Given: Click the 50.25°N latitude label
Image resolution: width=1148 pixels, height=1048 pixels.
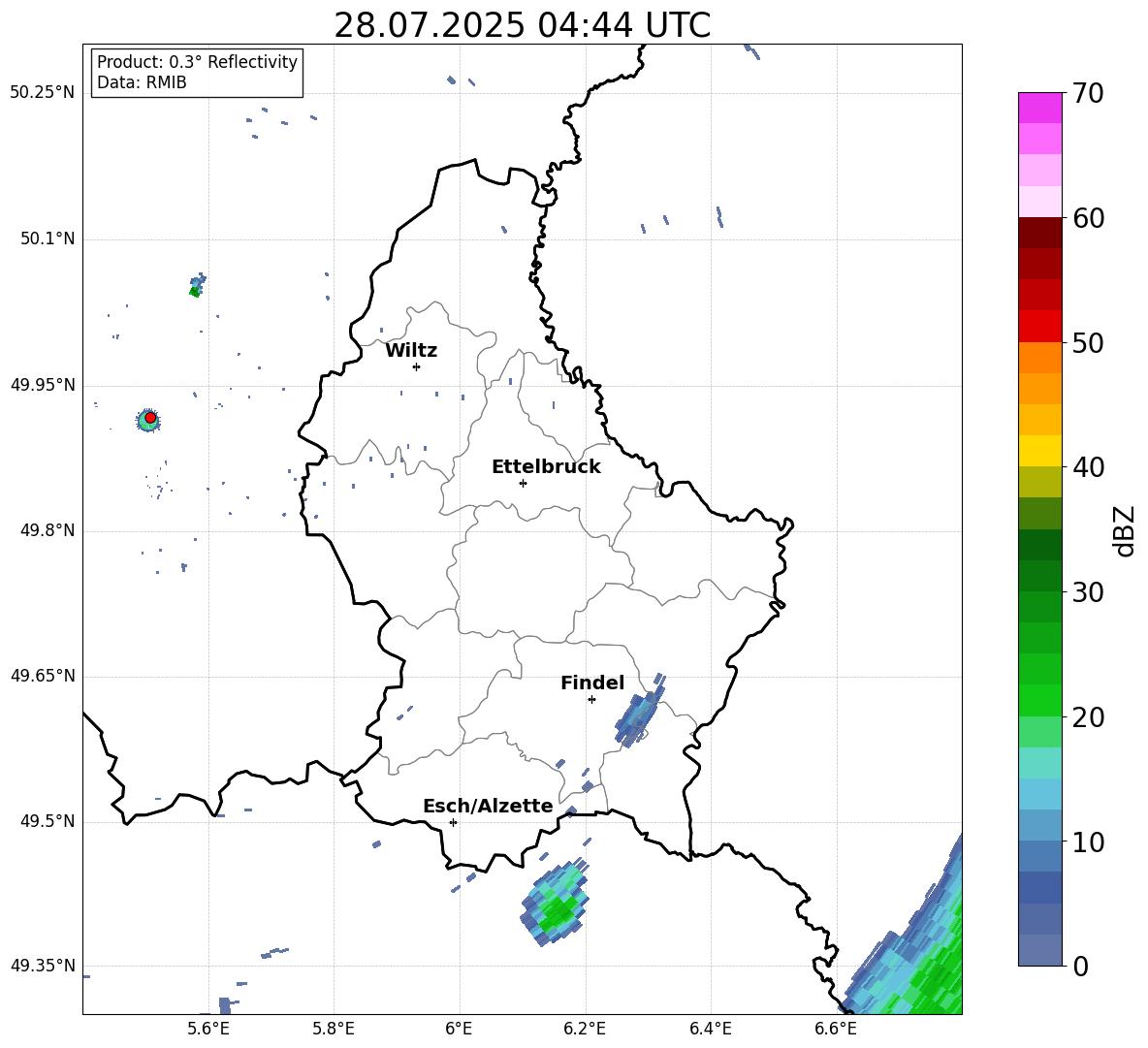Looking at the screenshot, I should (x=43, y=92).
